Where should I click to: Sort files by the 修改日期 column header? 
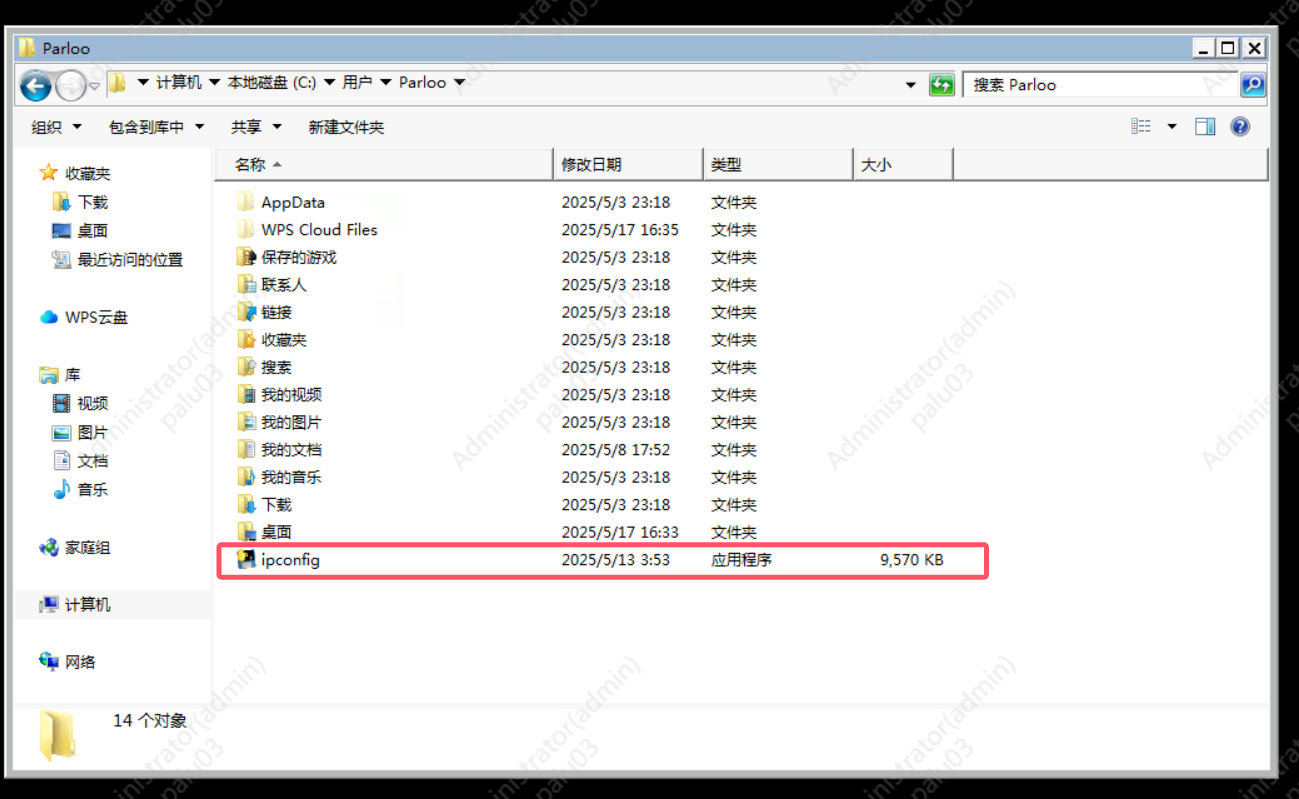tap(591, 165)
